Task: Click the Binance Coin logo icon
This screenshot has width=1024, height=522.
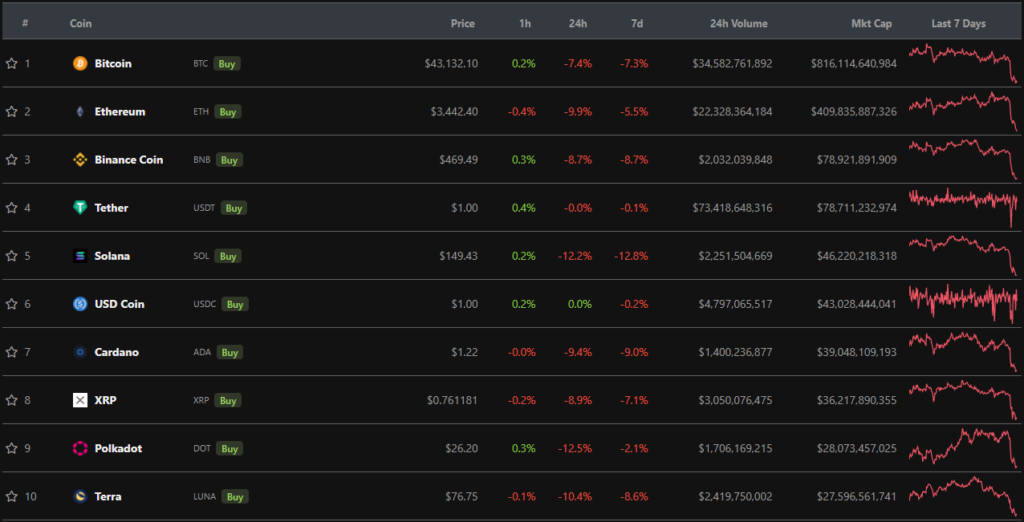Action: point(80,160)
